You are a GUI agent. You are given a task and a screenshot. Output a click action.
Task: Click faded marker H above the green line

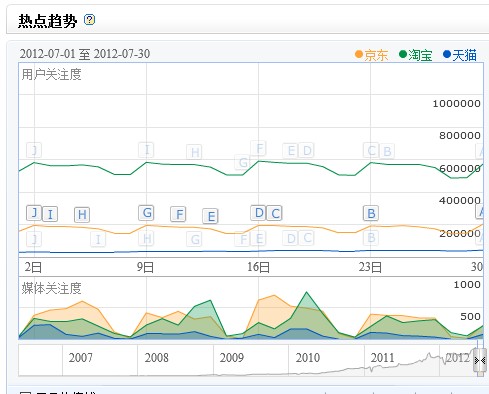[194, 152]
